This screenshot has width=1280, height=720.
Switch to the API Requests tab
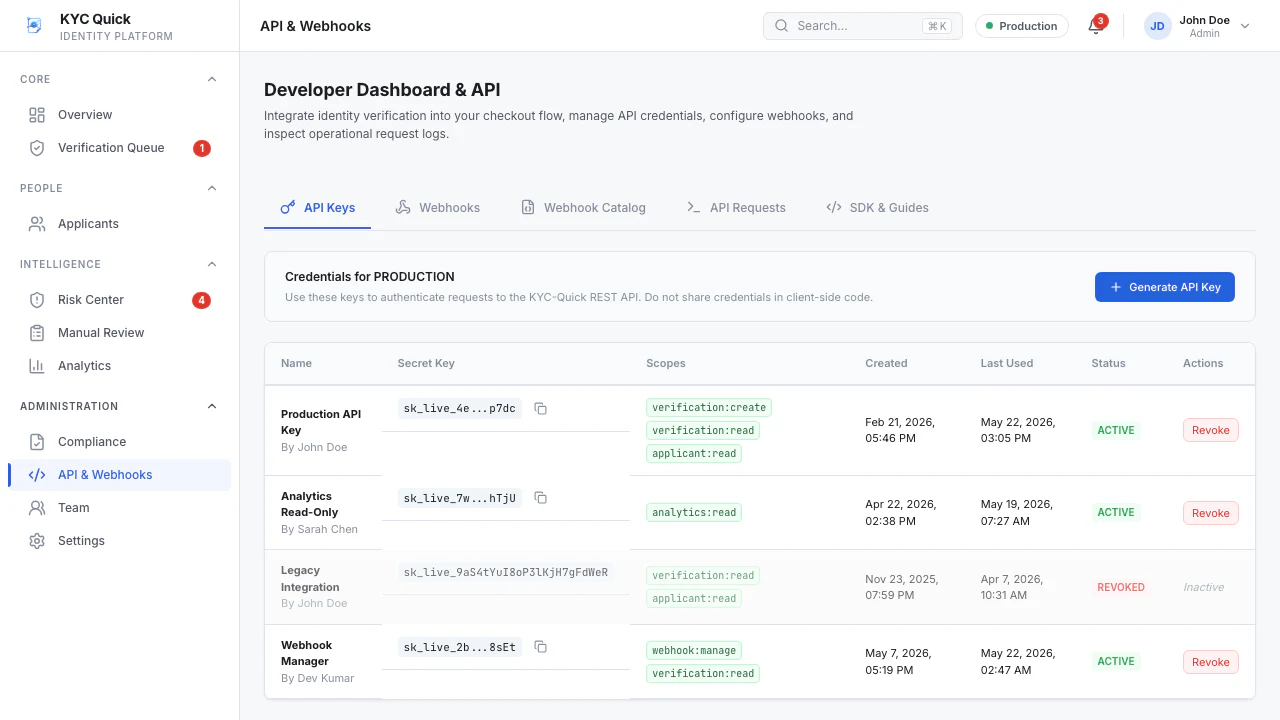(x=736, y=208)
